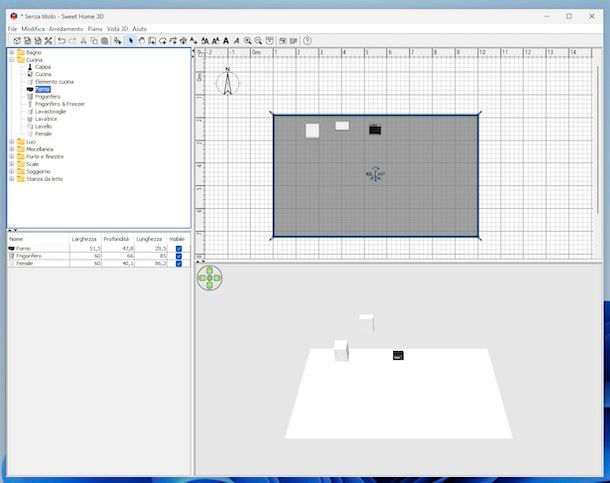Select the Add text labels tool
This screenshot has width=610, height=483.
(193, 40)
